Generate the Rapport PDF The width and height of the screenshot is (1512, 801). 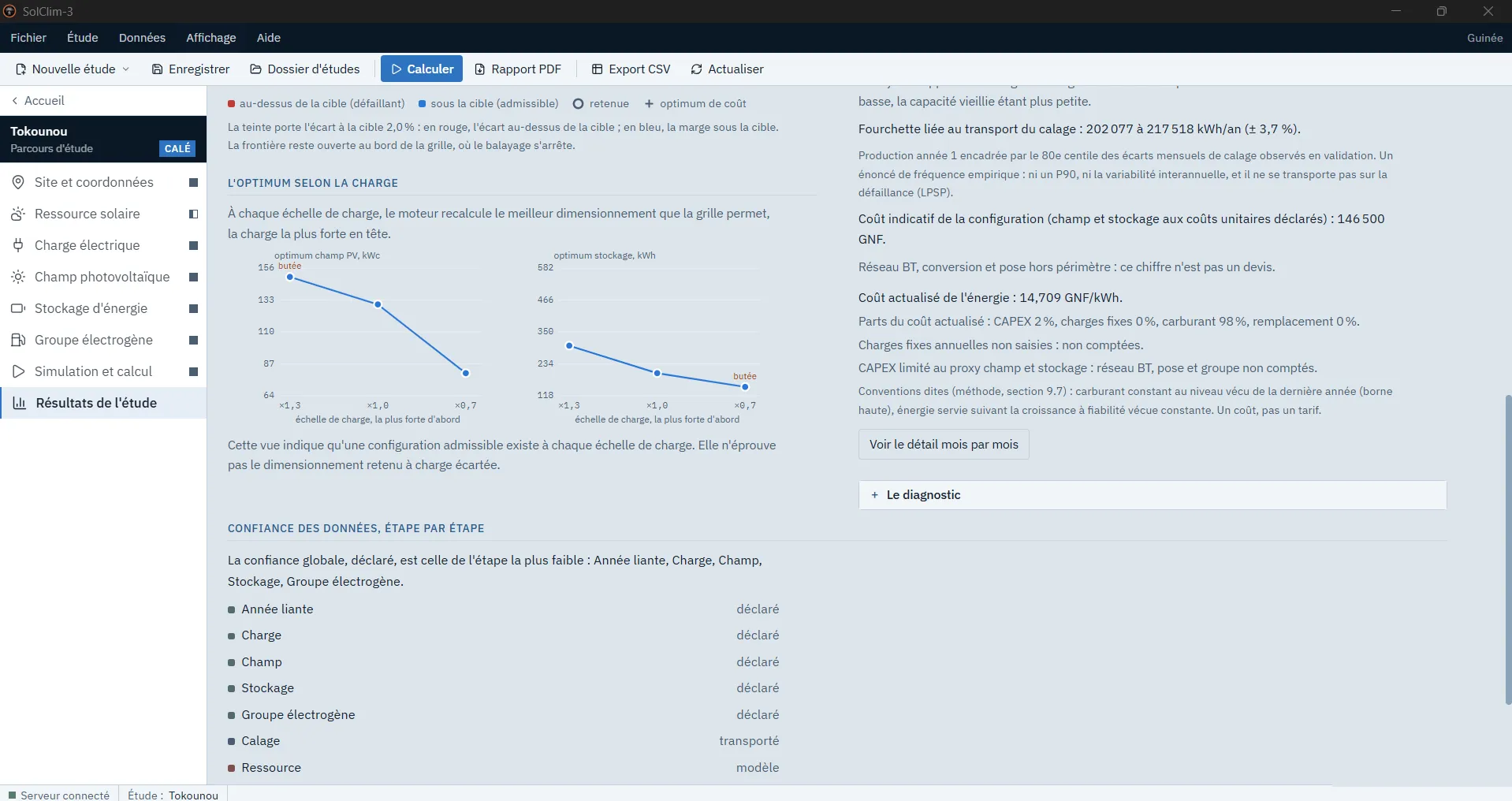coord(518,69)
